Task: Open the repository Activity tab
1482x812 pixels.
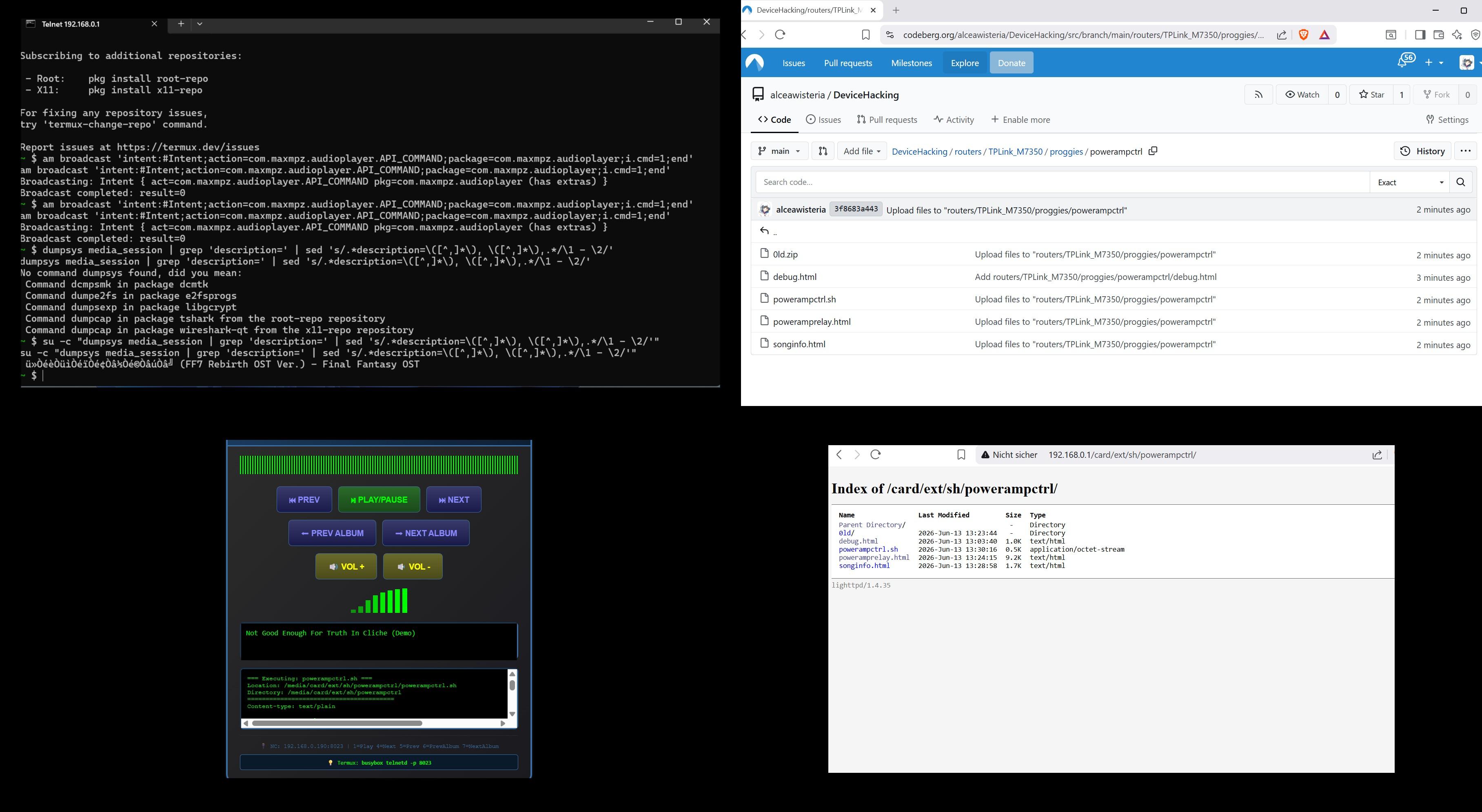Action: click(x=954, y=120)
